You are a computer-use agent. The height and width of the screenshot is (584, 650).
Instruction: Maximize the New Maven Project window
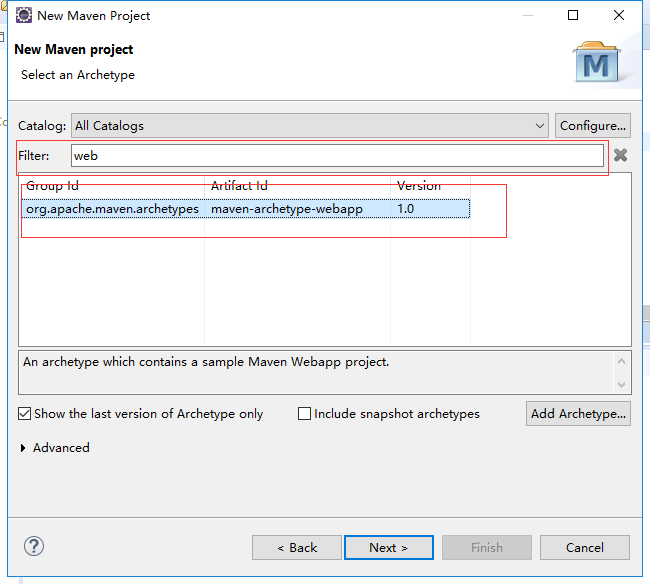pyautogui.click(x=573, y=15)
